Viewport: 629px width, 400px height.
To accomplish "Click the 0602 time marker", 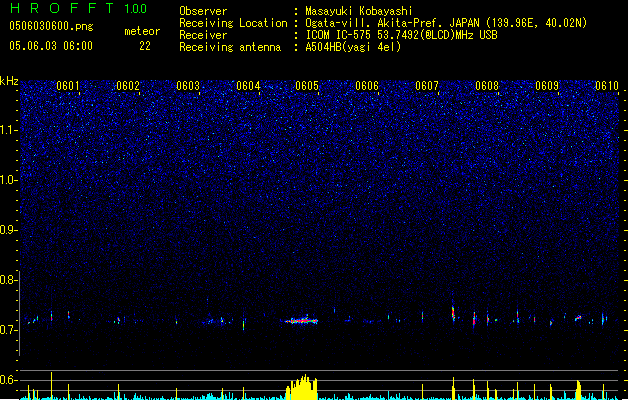I will tap(128, 86).
